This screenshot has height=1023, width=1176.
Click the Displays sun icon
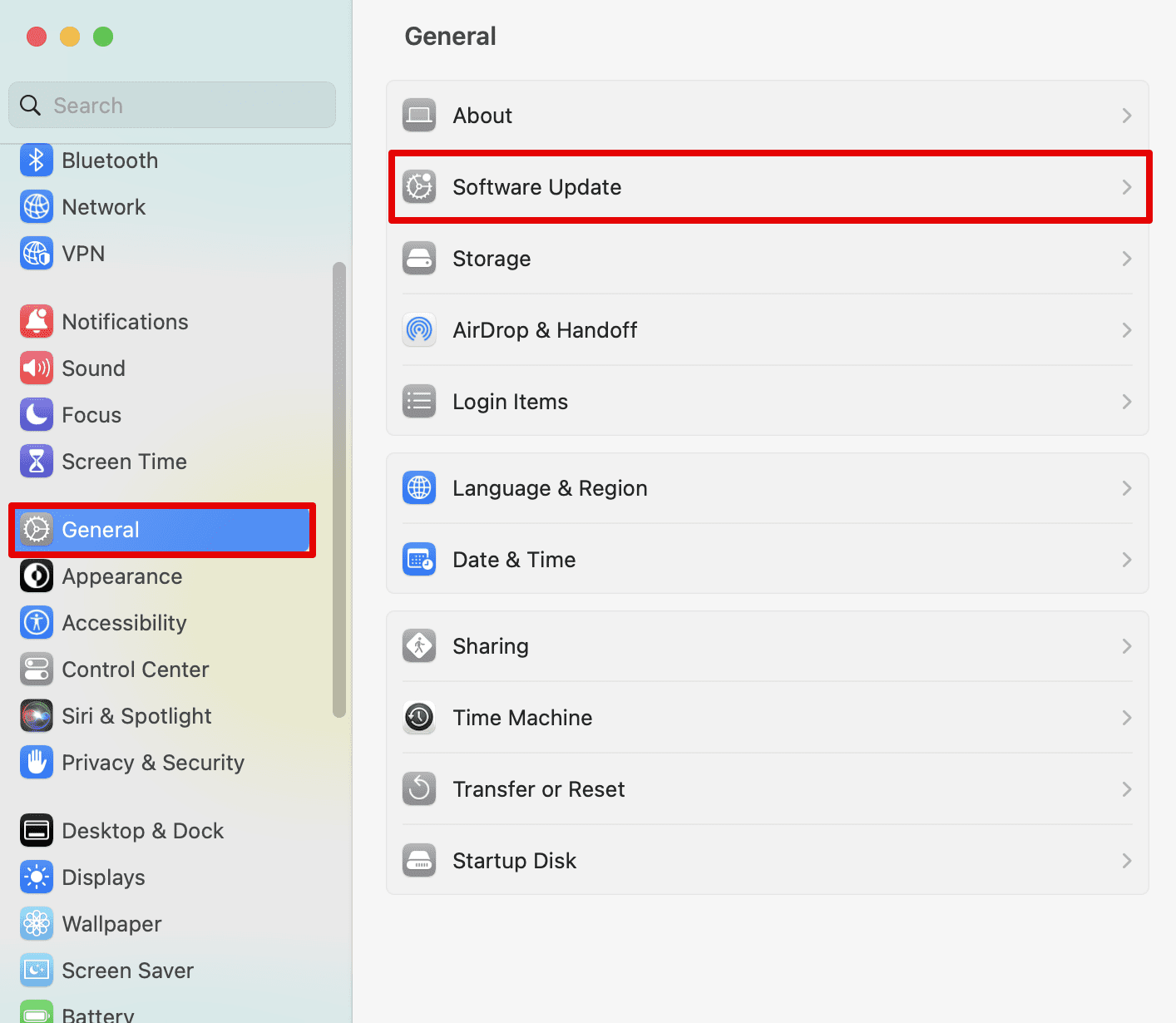37,877
